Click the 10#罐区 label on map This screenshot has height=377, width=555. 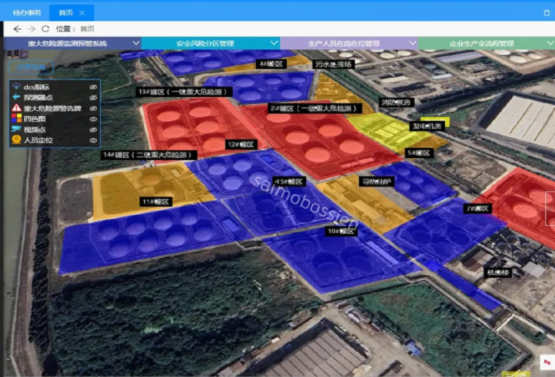tap(342, 231)
